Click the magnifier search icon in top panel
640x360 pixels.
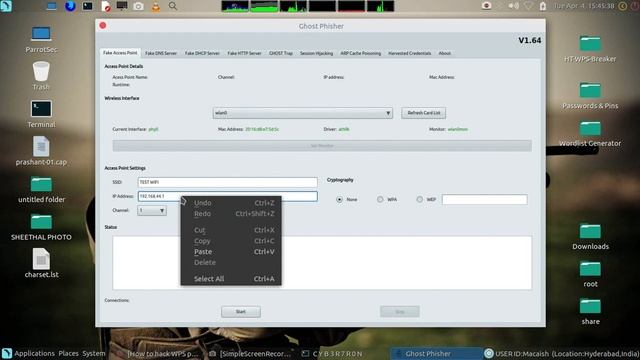[173, 6]
